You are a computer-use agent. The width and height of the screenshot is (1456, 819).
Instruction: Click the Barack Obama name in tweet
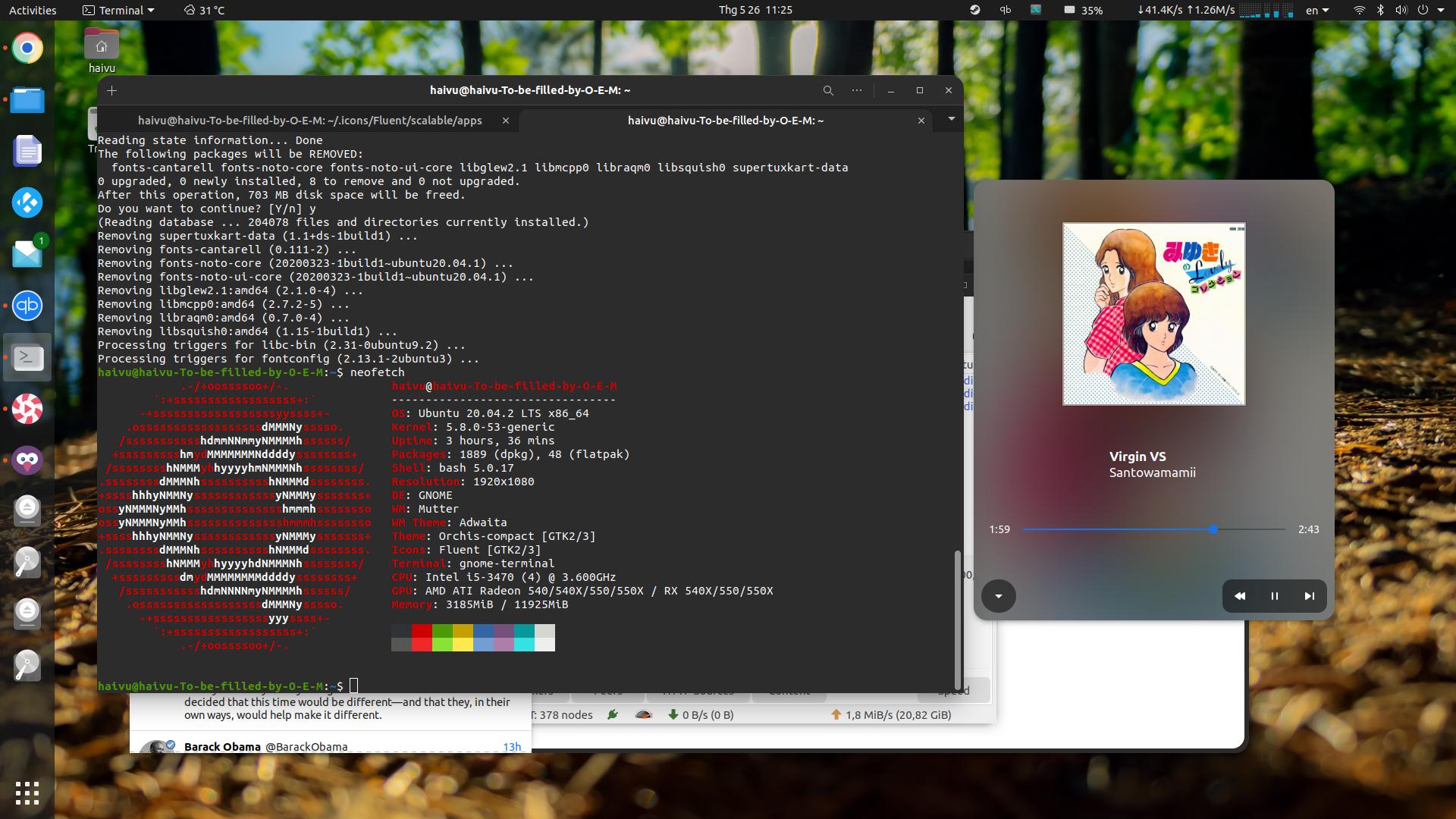(222, 746)
